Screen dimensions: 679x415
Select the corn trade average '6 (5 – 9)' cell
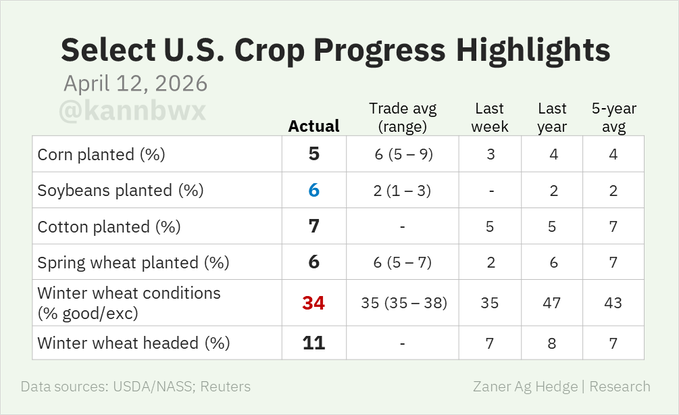pos(402,155)
